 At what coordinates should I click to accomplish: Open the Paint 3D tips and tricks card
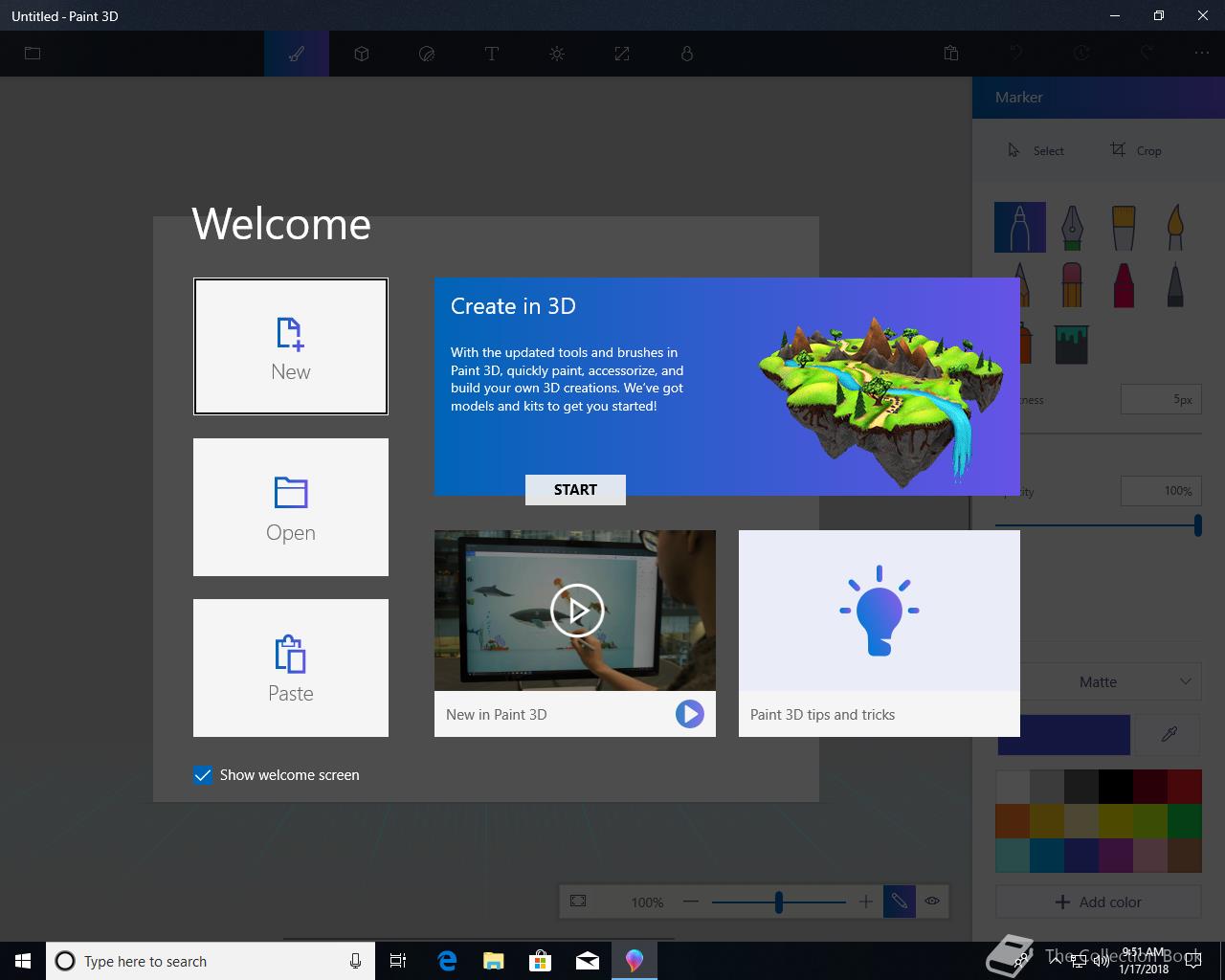click(880, 634)
